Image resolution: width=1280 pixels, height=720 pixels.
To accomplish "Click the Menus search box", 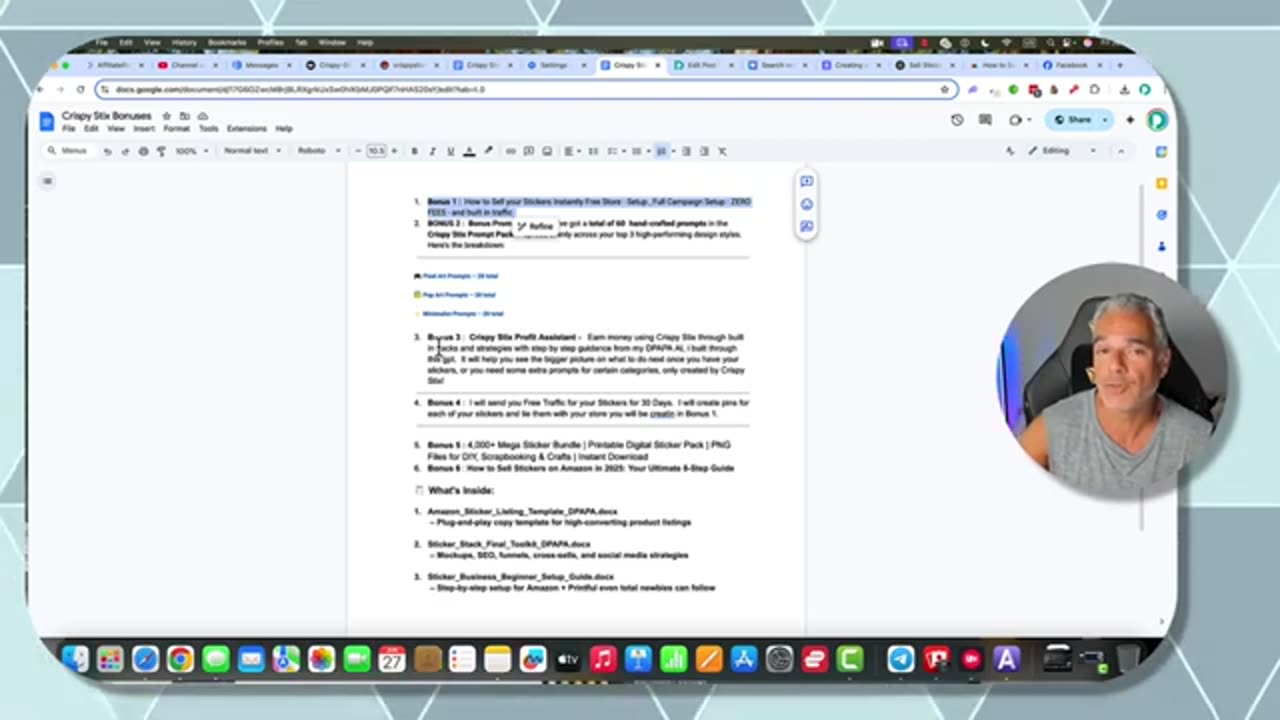I will pos(67,151).
